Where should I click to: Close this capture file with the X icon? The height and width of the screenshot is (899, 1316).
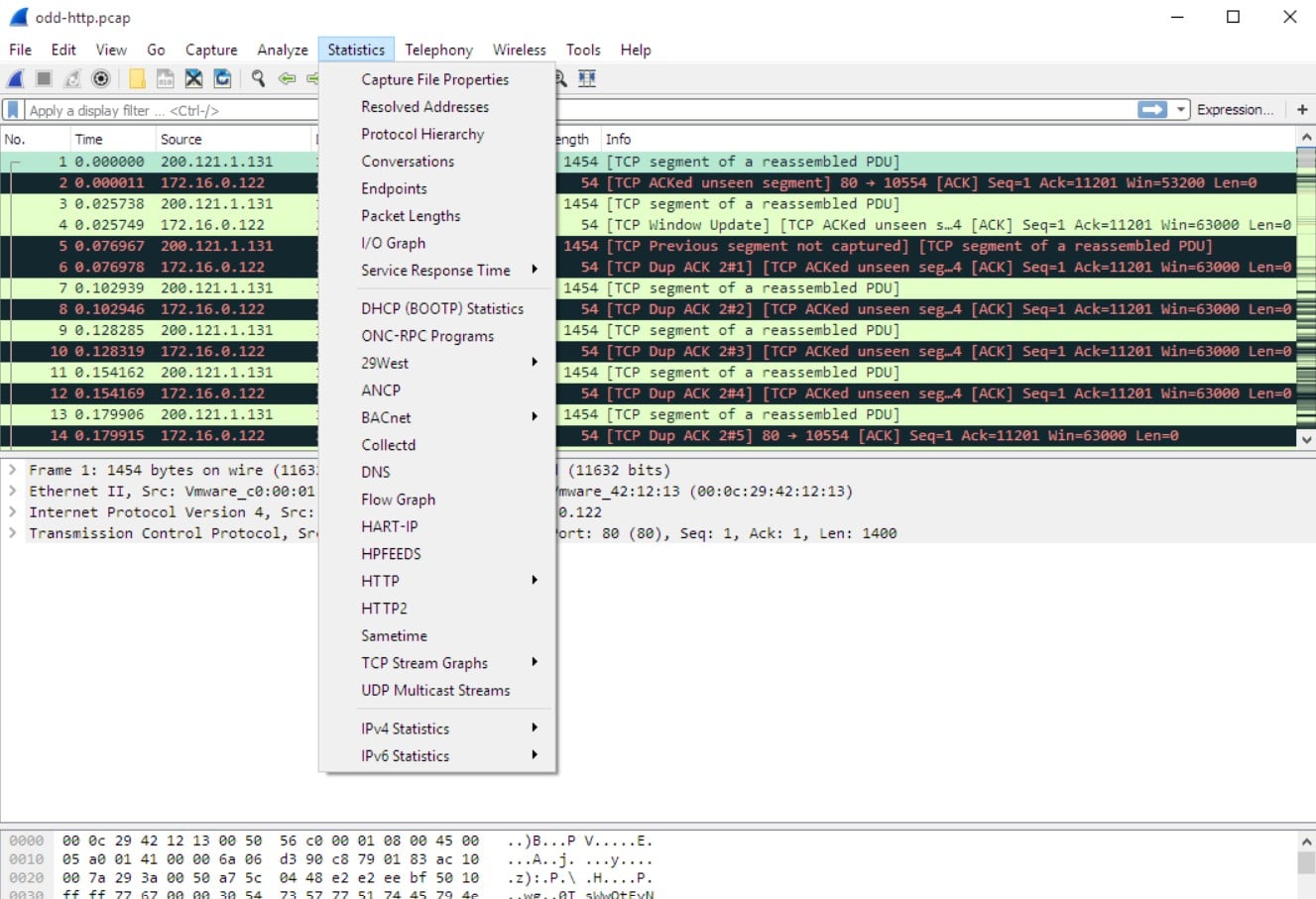click(193, 79)
